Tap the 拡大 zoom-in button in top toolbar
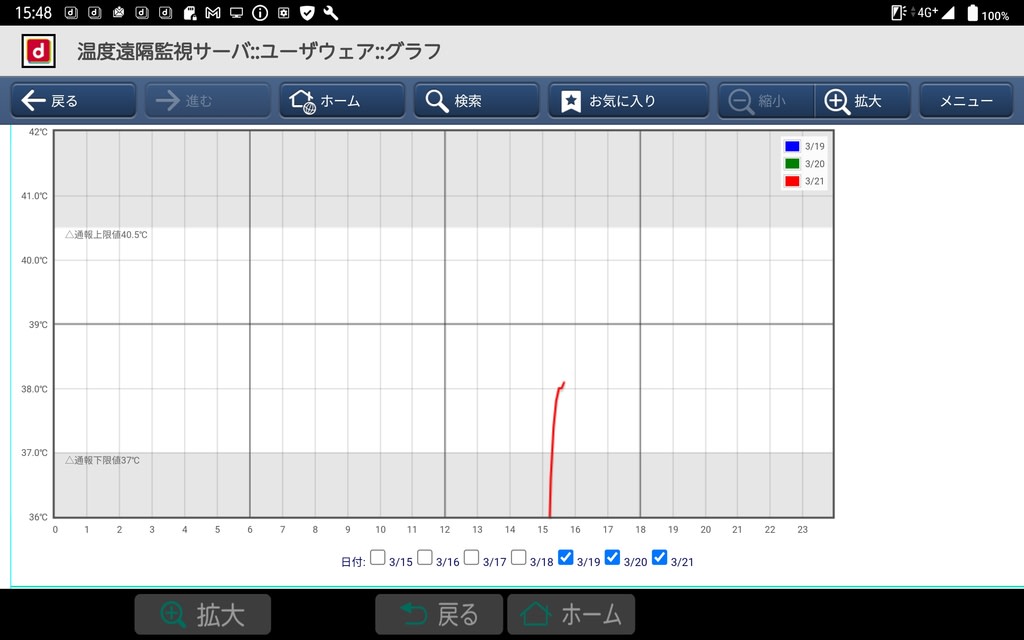The width and height of the screenshot is (1024, 640). (862, 101)
